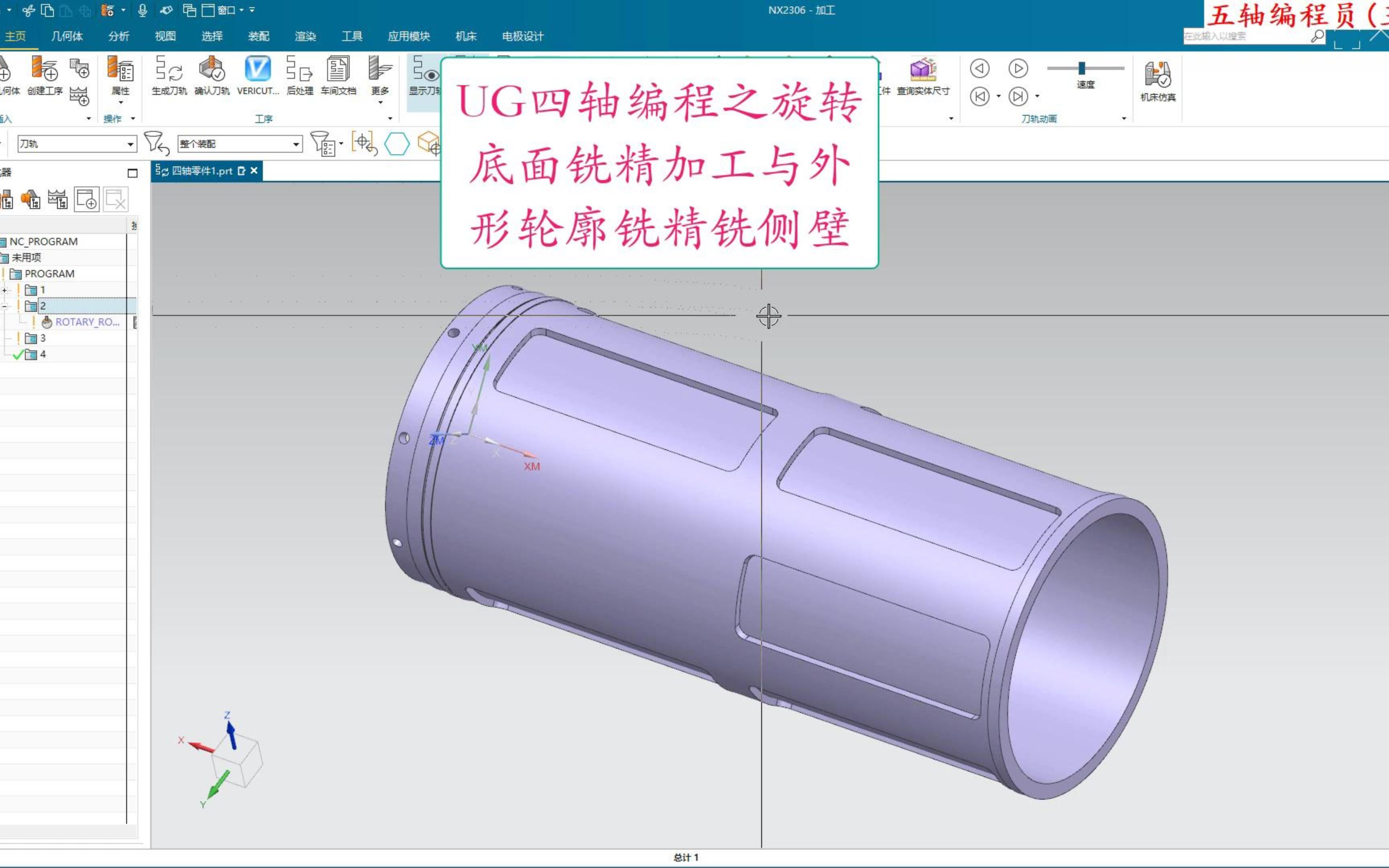Click the reset filter funnel icon
This screenshot has height=868, width=1389.
pos(156,143)
